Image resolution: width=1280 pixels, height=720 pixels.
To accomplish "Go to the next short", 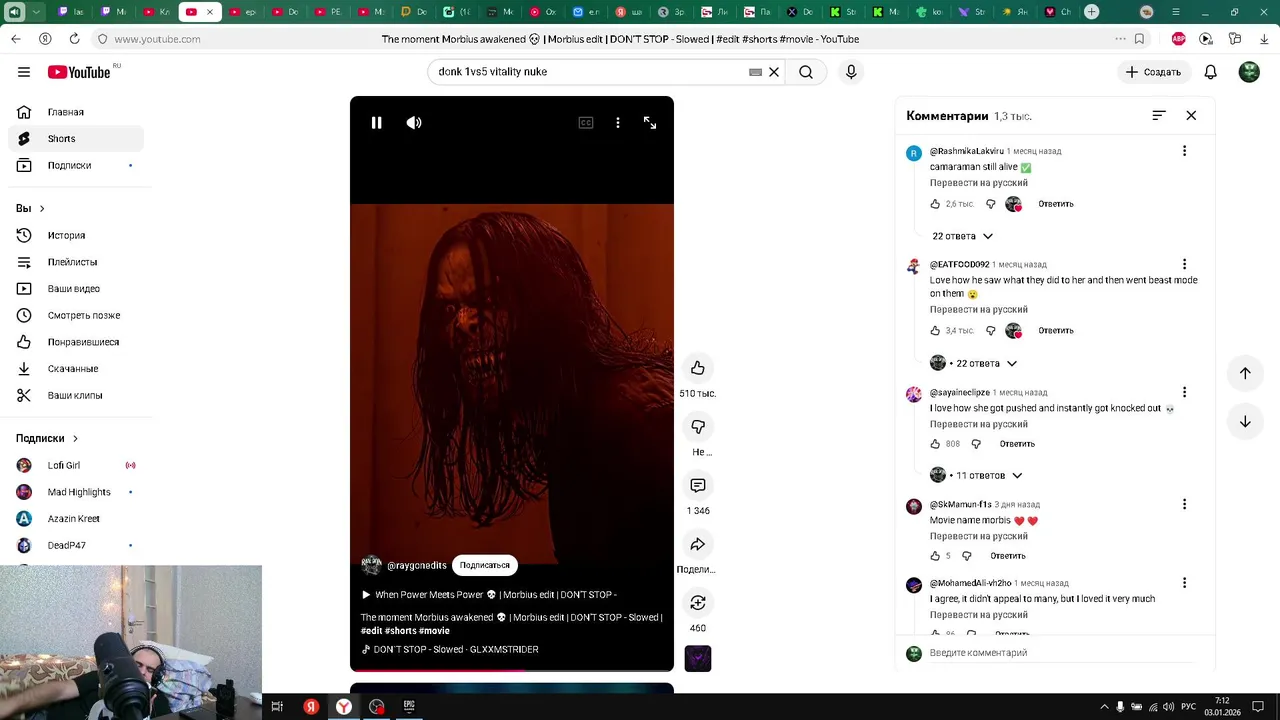I will 1245,422.
